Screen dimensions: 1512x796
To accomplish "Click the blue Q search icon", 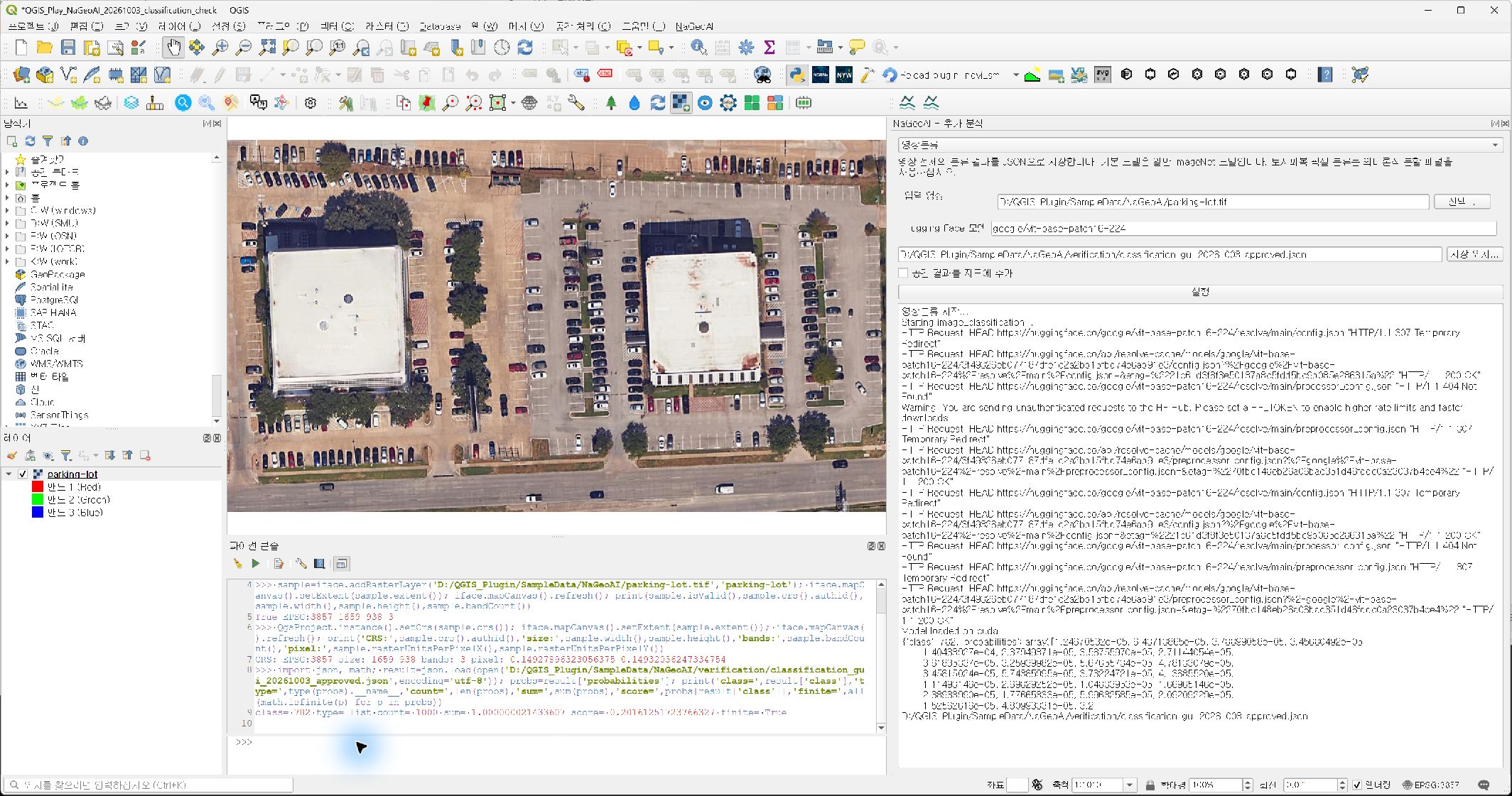I will [x=183, y=103].
